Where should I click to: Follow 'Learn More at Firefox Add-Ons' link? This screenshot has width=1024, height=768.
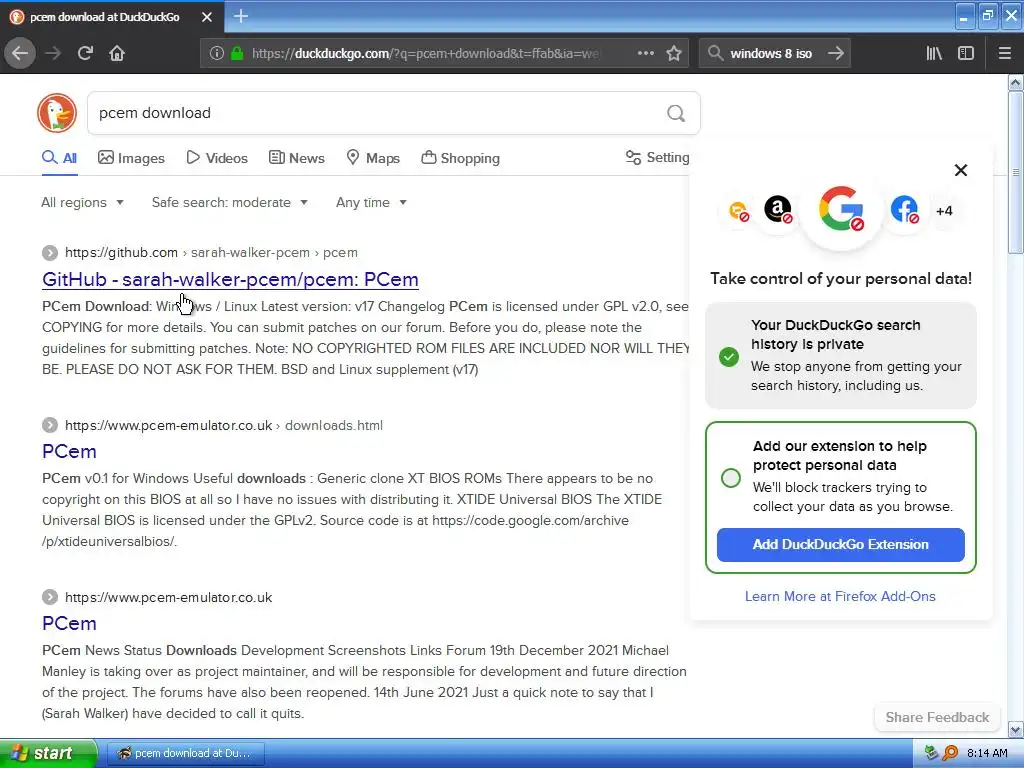click(x=840, y=596)
